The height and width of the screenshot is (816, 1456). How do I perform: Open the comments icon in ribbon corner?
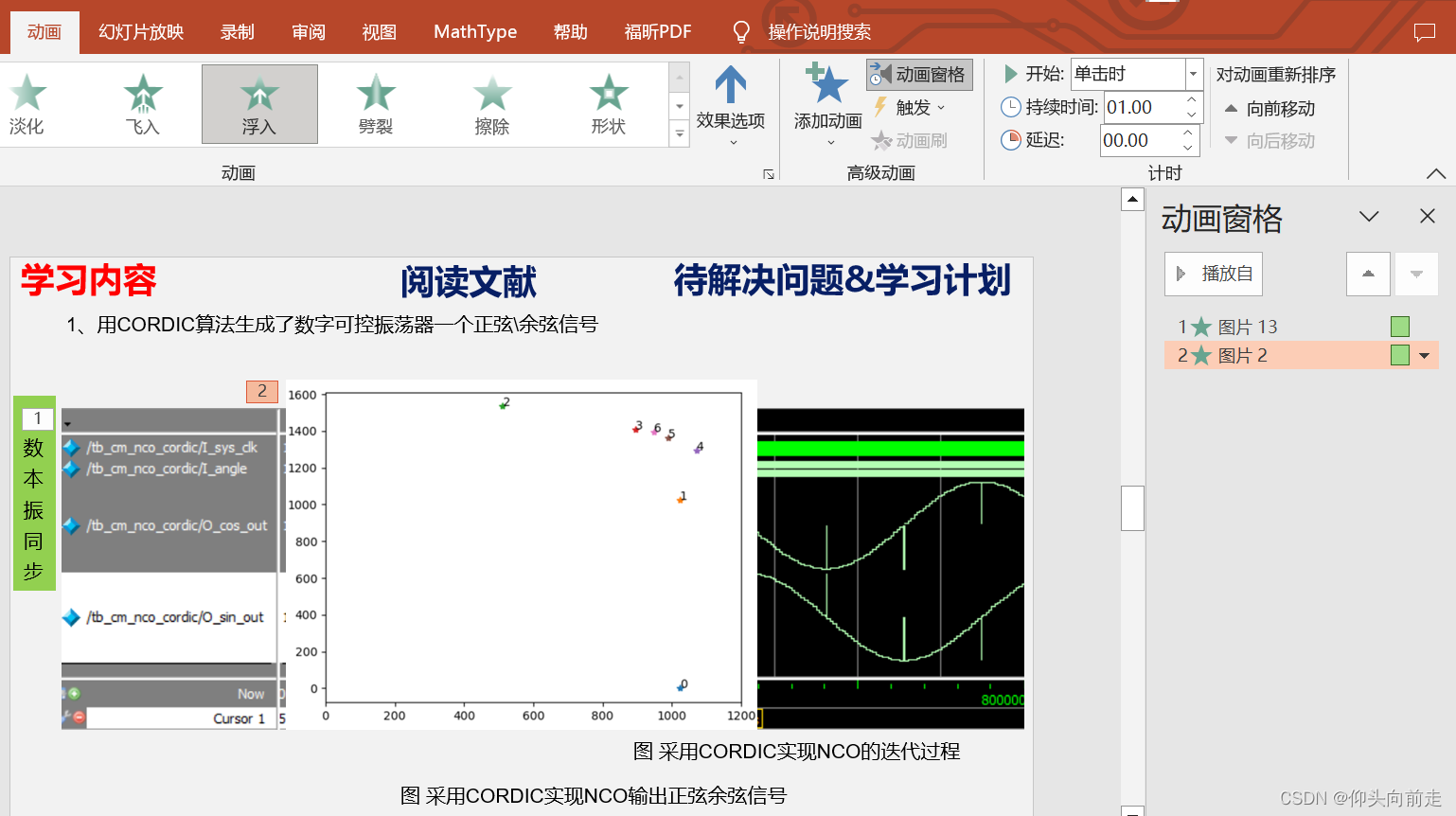(x=1425, y=32)
